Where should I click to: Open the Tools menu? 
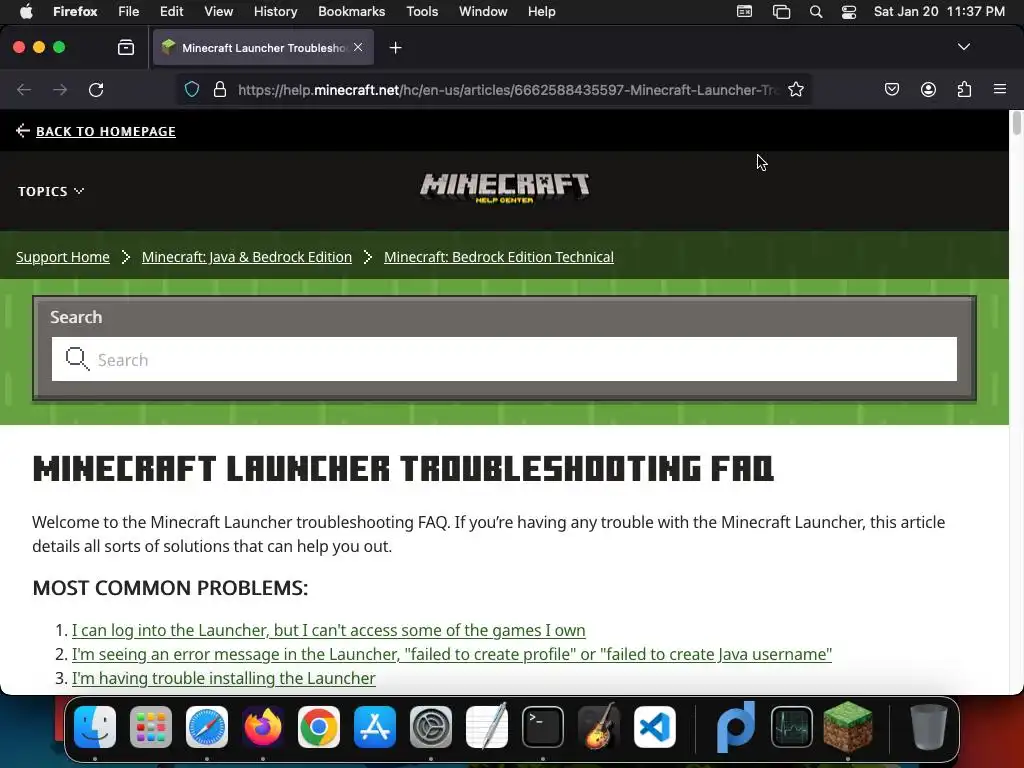(x=422, y=12)
